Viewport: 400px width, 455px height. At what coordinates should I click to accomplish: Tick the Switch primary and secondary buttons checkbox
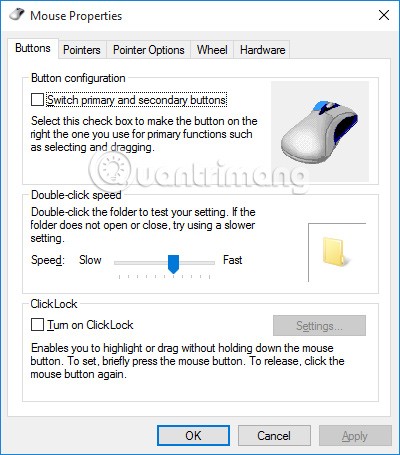(x=37, y=100)
